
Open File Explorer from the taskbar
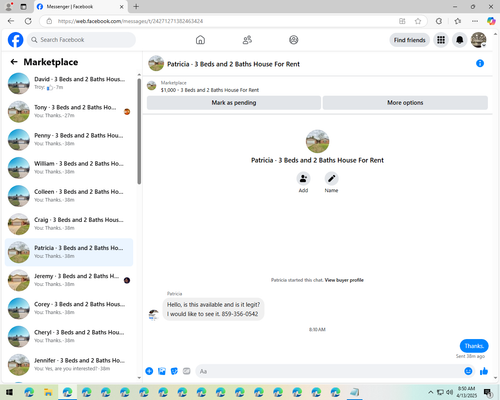coord(48,392)
